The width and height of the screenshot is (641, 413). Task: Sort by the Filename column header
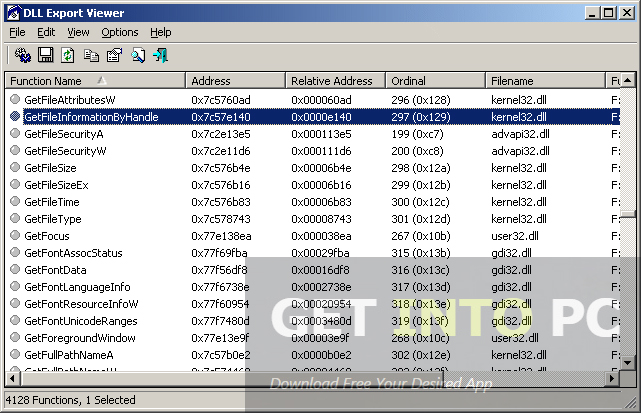545,81
